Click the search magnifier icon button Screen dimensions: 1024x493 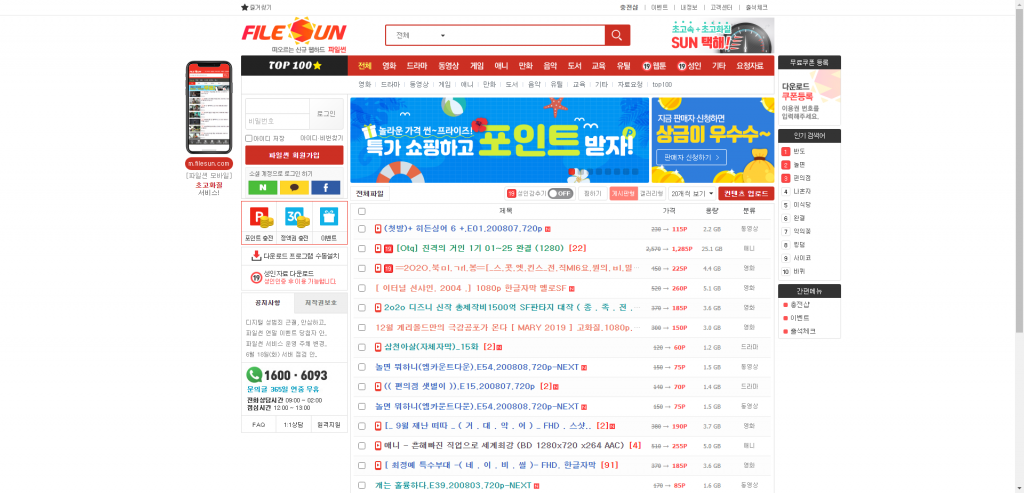pos(617,35)
